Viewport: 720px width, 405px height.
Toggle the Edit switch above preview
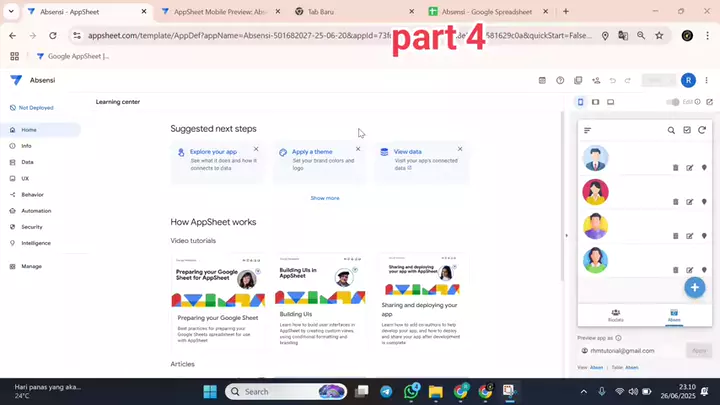(674, 102)
